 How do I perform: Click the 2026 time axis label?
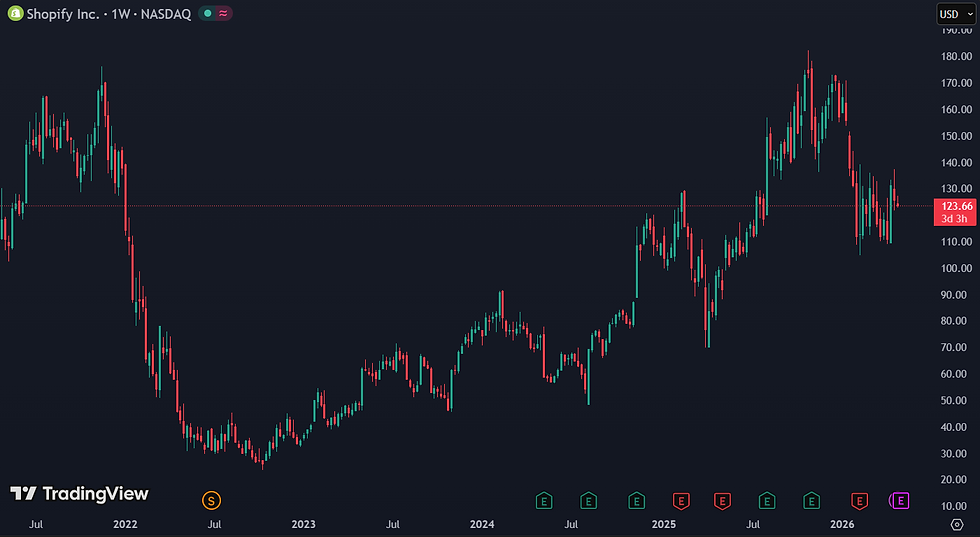[x=842, y=524]
